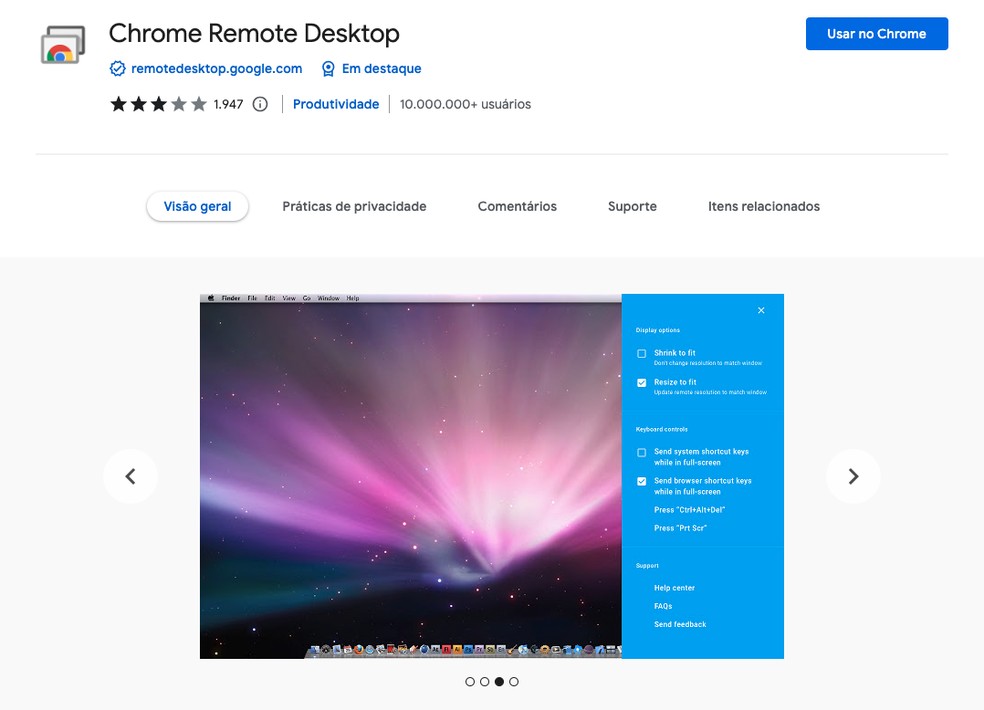Check Send system shortcut keys while in full-screen
The height and width of the screenshot is (710, 984).
point(643,451)
